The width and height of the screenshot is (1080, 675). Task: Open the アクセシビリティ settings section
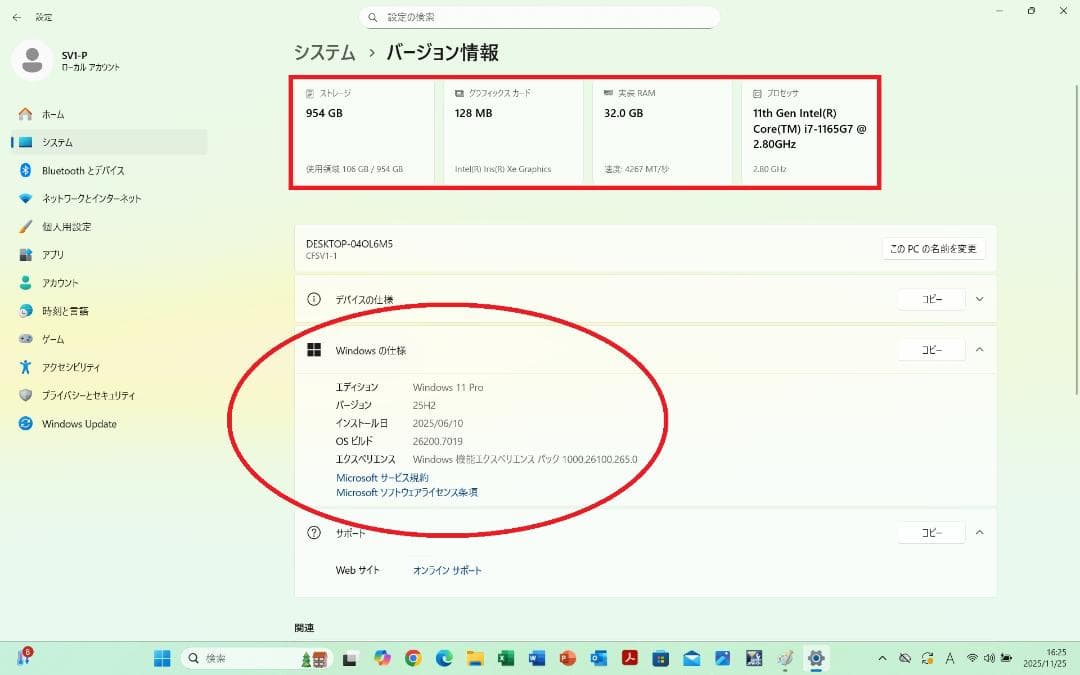click(49, 367)
